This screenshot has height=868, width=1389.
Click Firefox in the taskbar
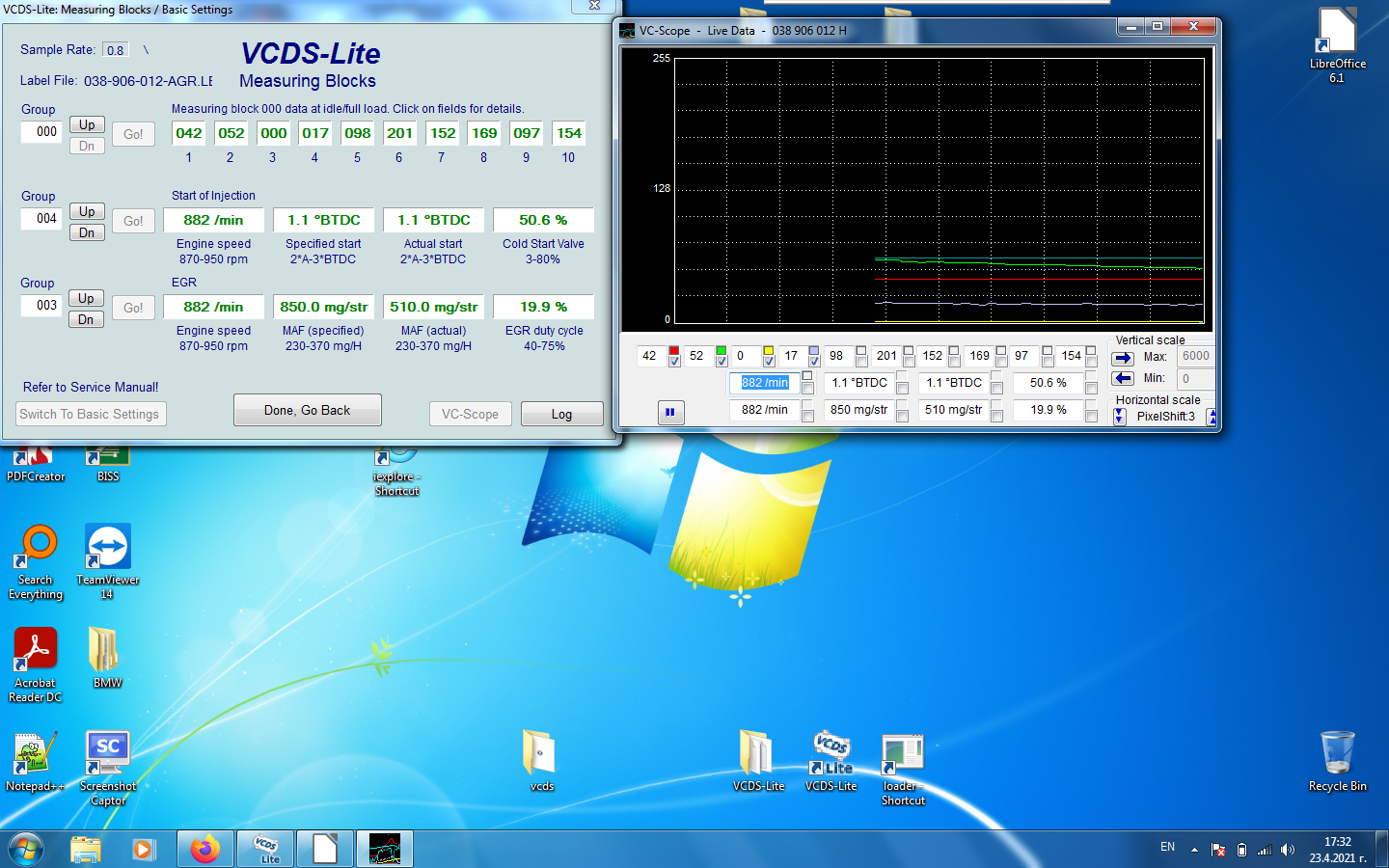(204, 849)
